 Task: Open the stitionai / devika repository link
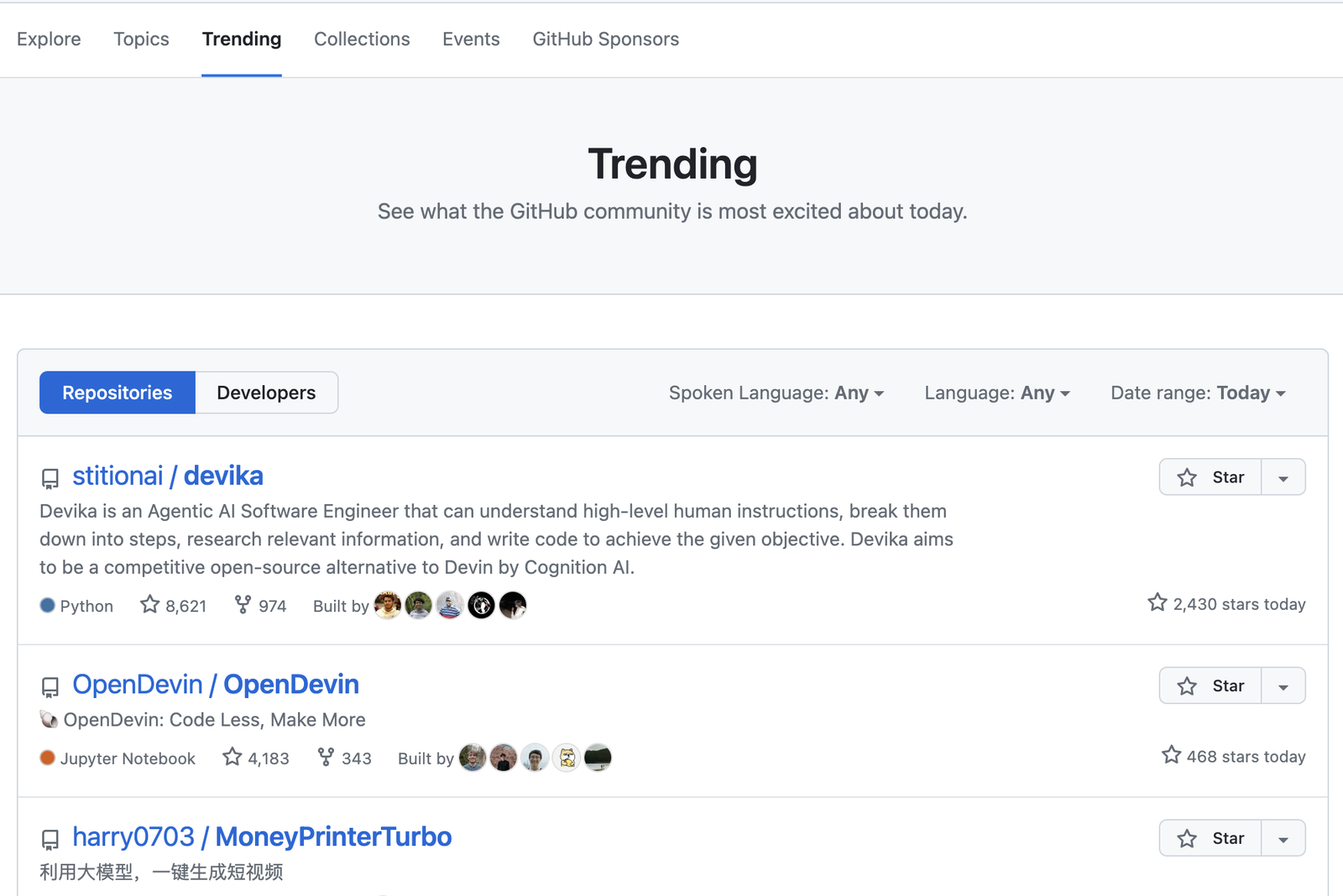pyautogui.click(x=168, y=476)
